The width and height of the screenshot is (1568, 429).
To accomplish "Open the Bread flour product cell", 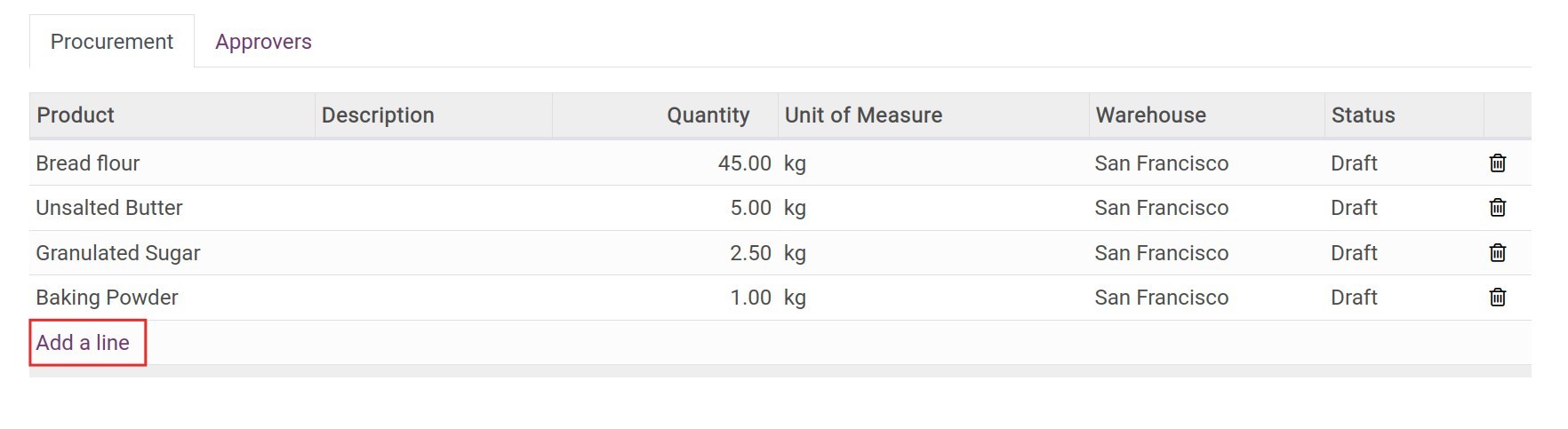I will 88,163.
